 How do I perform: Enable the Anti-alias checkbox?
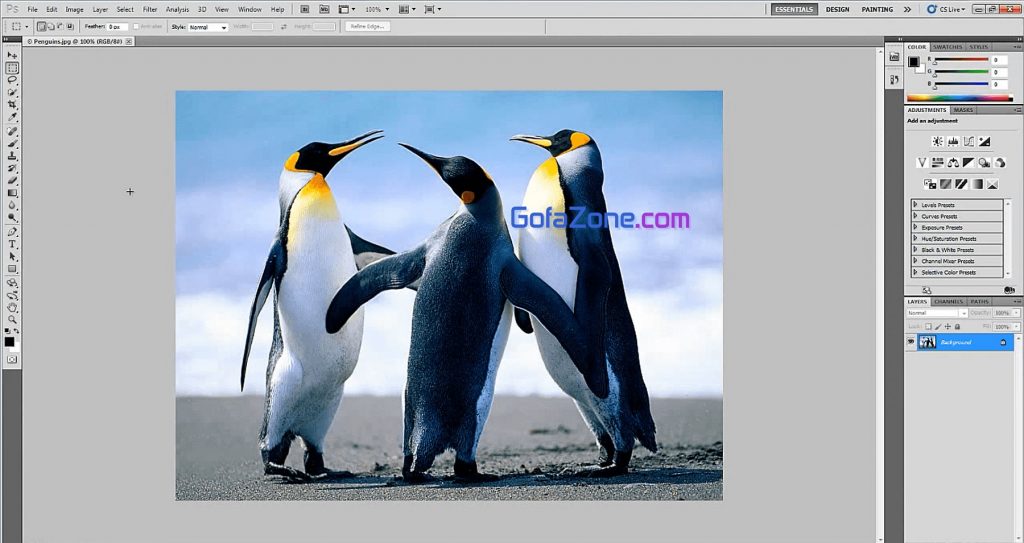[136, 27]
